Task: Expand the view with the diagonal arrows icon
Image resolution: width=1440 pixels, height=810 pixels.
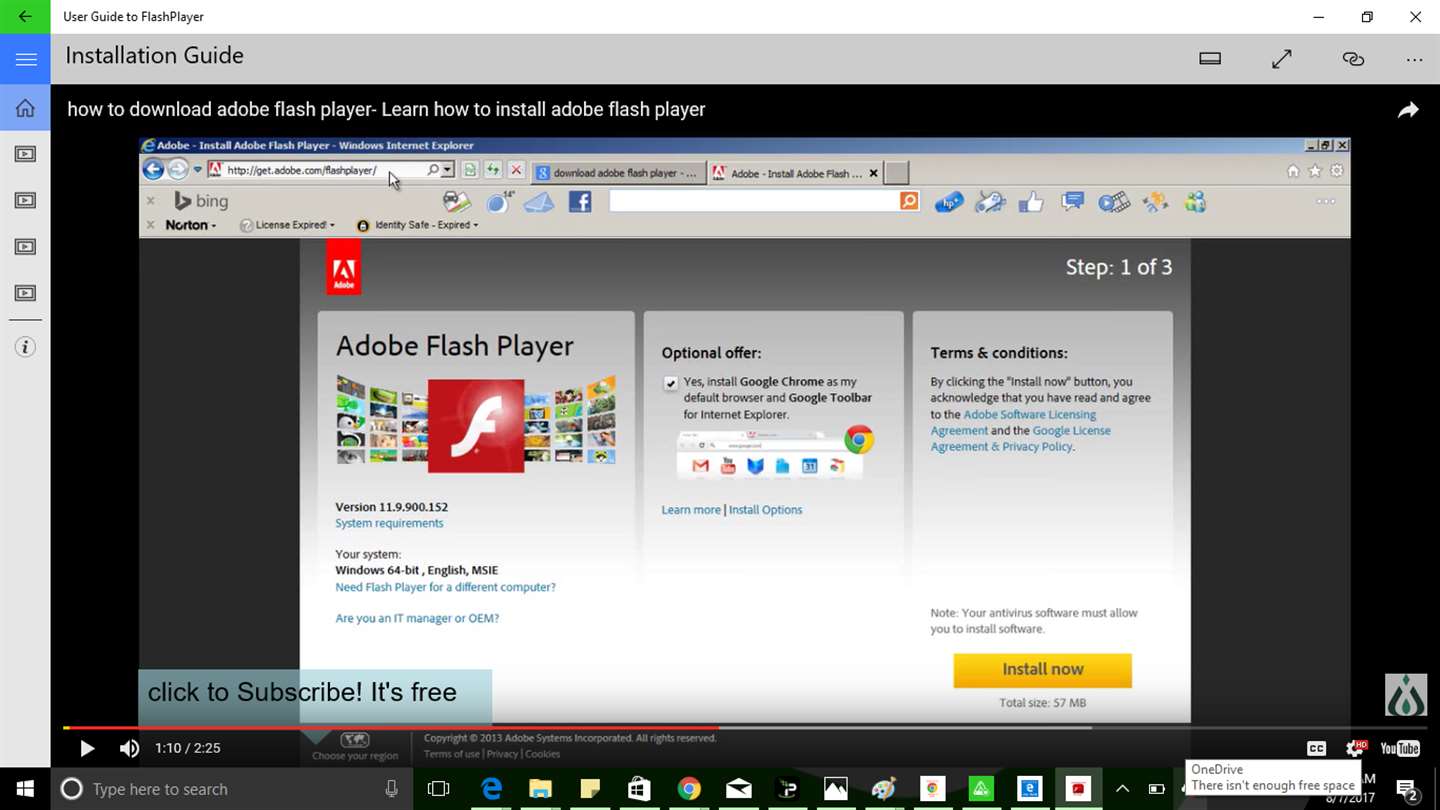Action: click(1282, 59)
